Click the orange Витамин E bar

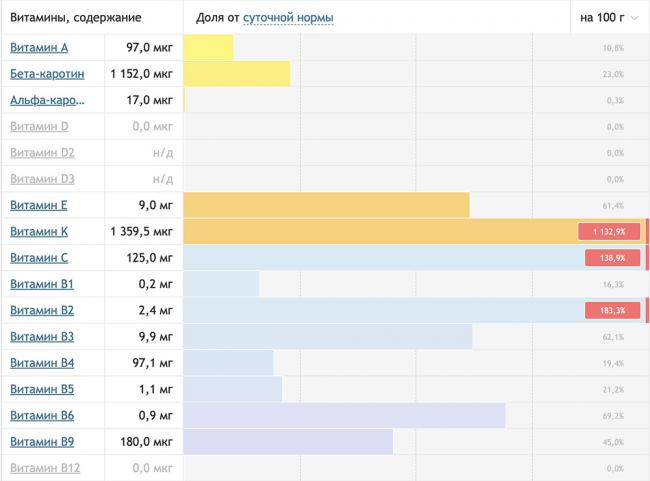point(327,205)
